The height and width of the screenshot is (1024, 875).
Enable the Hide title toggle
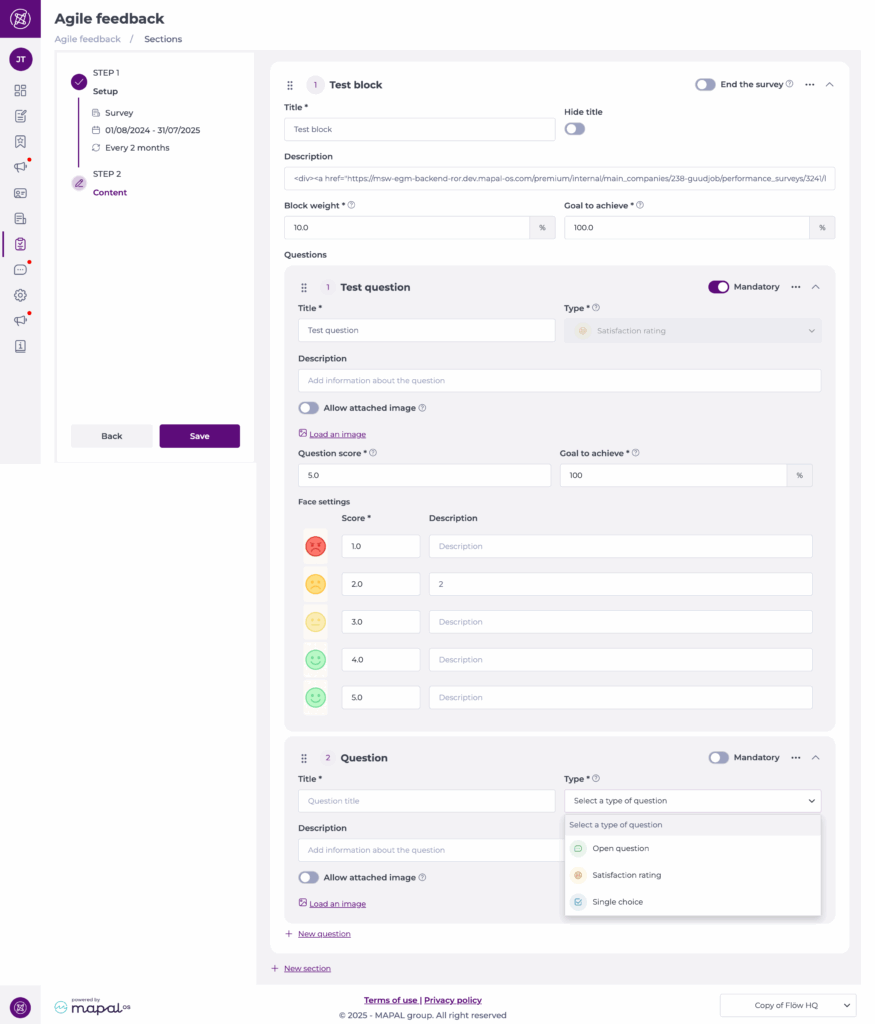coord(574,129)
